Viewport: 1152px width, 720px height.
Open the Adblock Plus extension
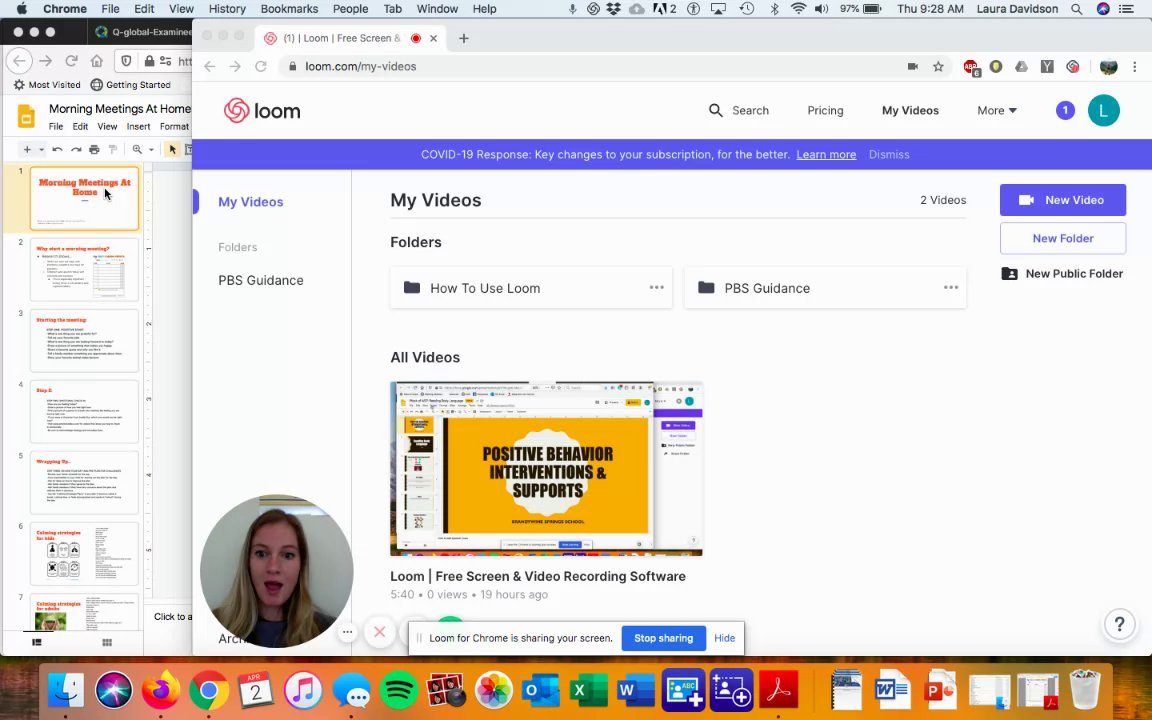click(x=971, y=68)
